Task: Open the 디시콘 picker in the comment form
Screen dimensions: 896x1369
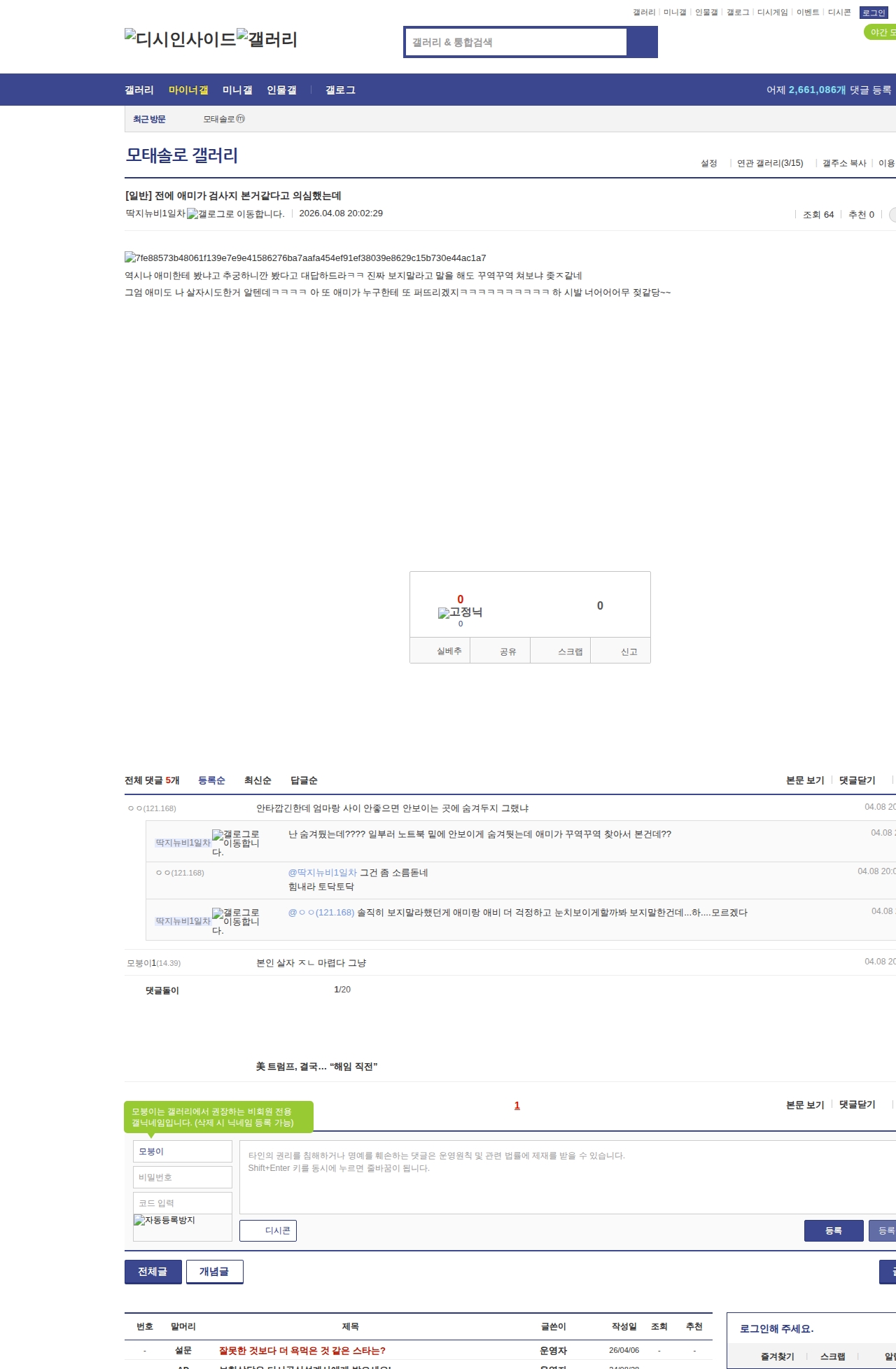Action: pos(268,1230)
